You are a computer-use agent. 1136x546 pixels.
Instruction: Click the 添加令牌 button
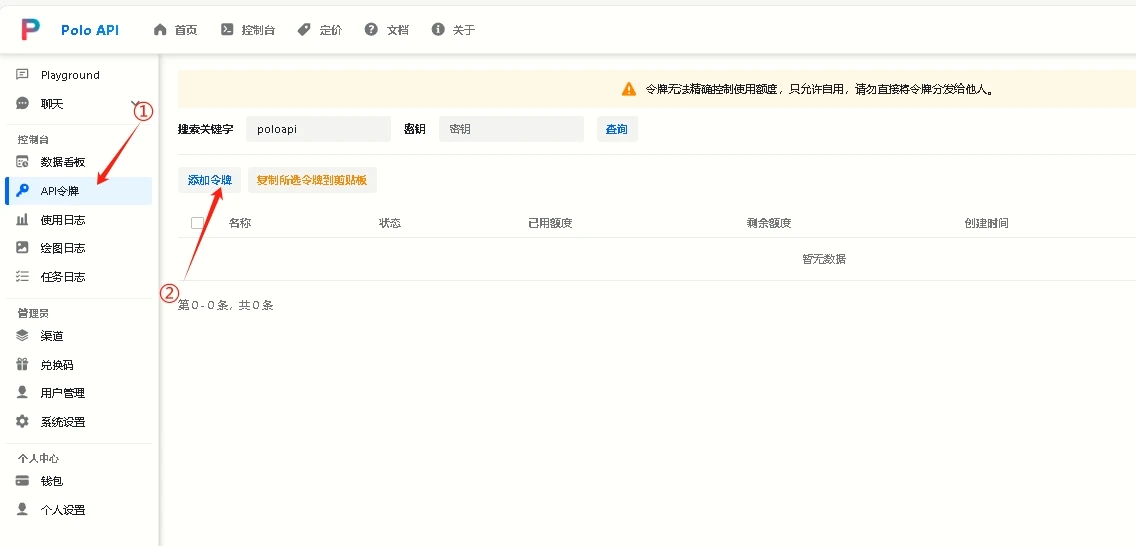(209, 180)
